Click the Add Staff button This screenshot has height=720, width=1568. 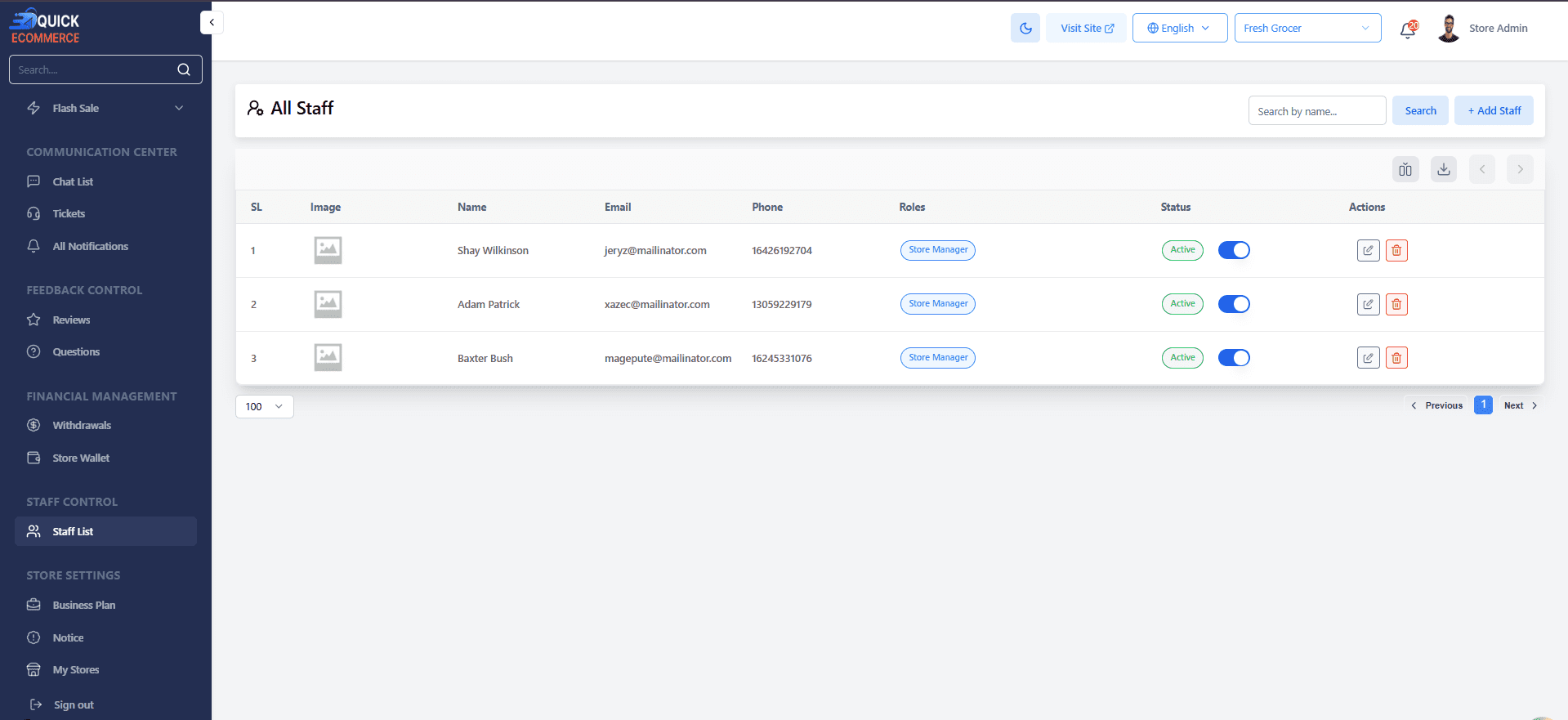click(x=1493, y=110)
